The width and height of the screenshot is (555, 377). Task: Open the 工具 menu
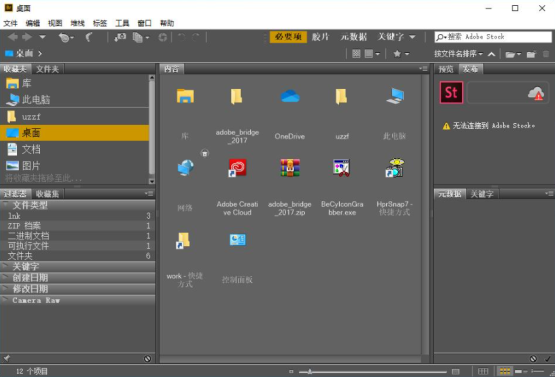[x=122, y=23]
